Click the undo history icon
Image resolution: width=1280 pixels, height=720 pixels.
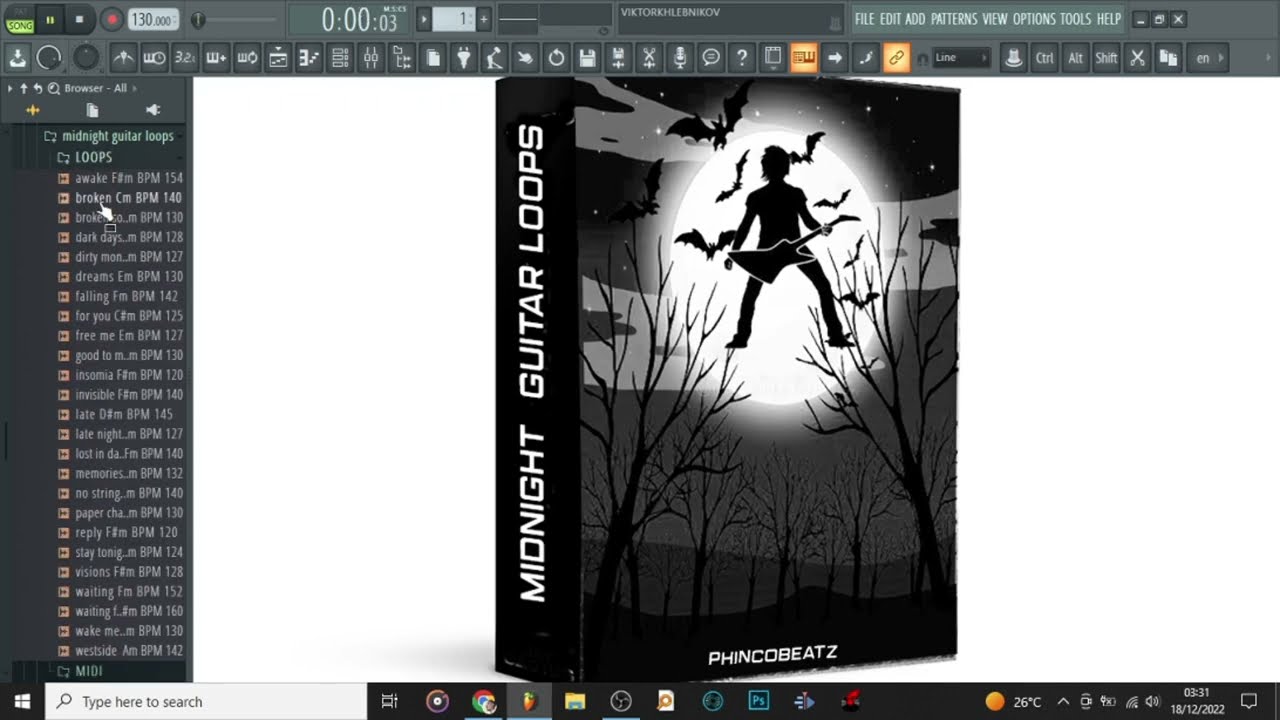(556, 58)
